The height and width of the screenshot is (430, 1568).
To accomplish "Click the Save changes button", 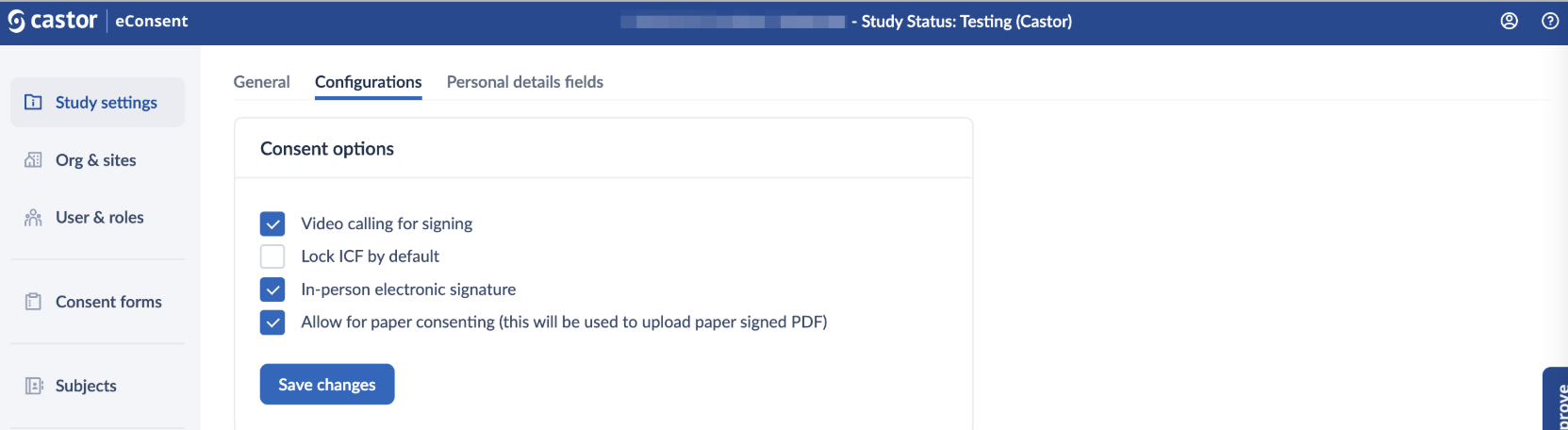I will tap(326, 385).
